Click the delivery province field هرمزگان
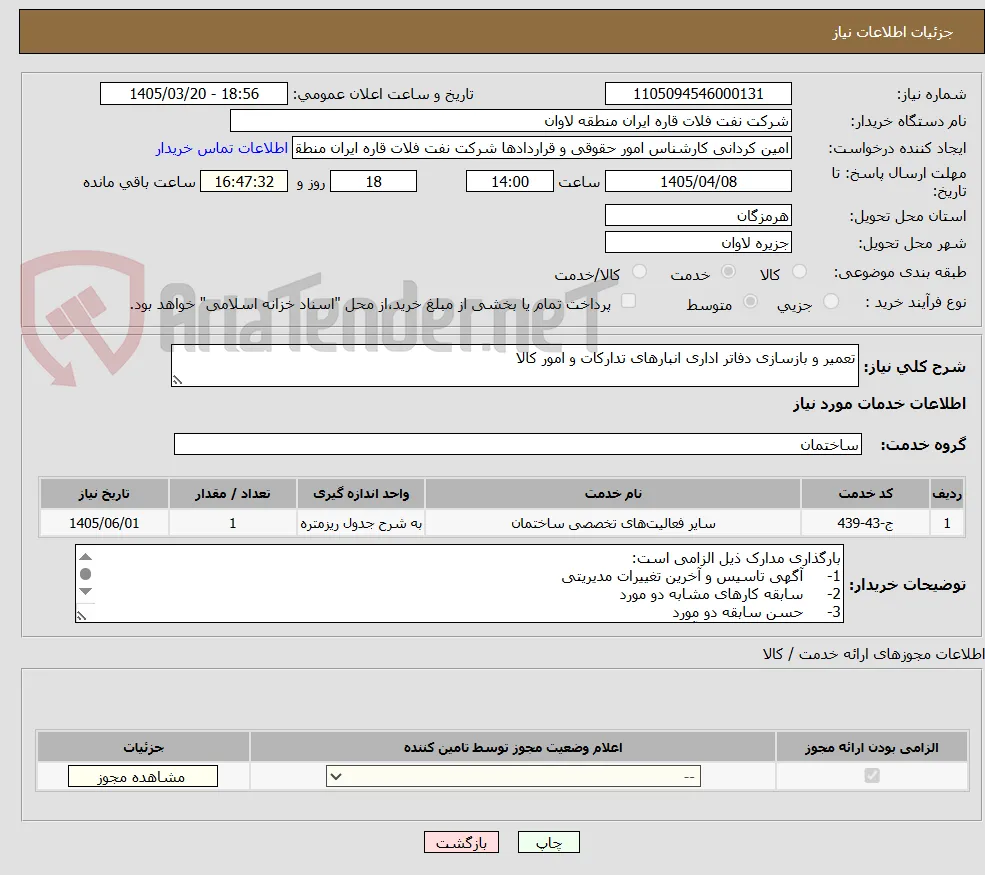 coord(698,215)
